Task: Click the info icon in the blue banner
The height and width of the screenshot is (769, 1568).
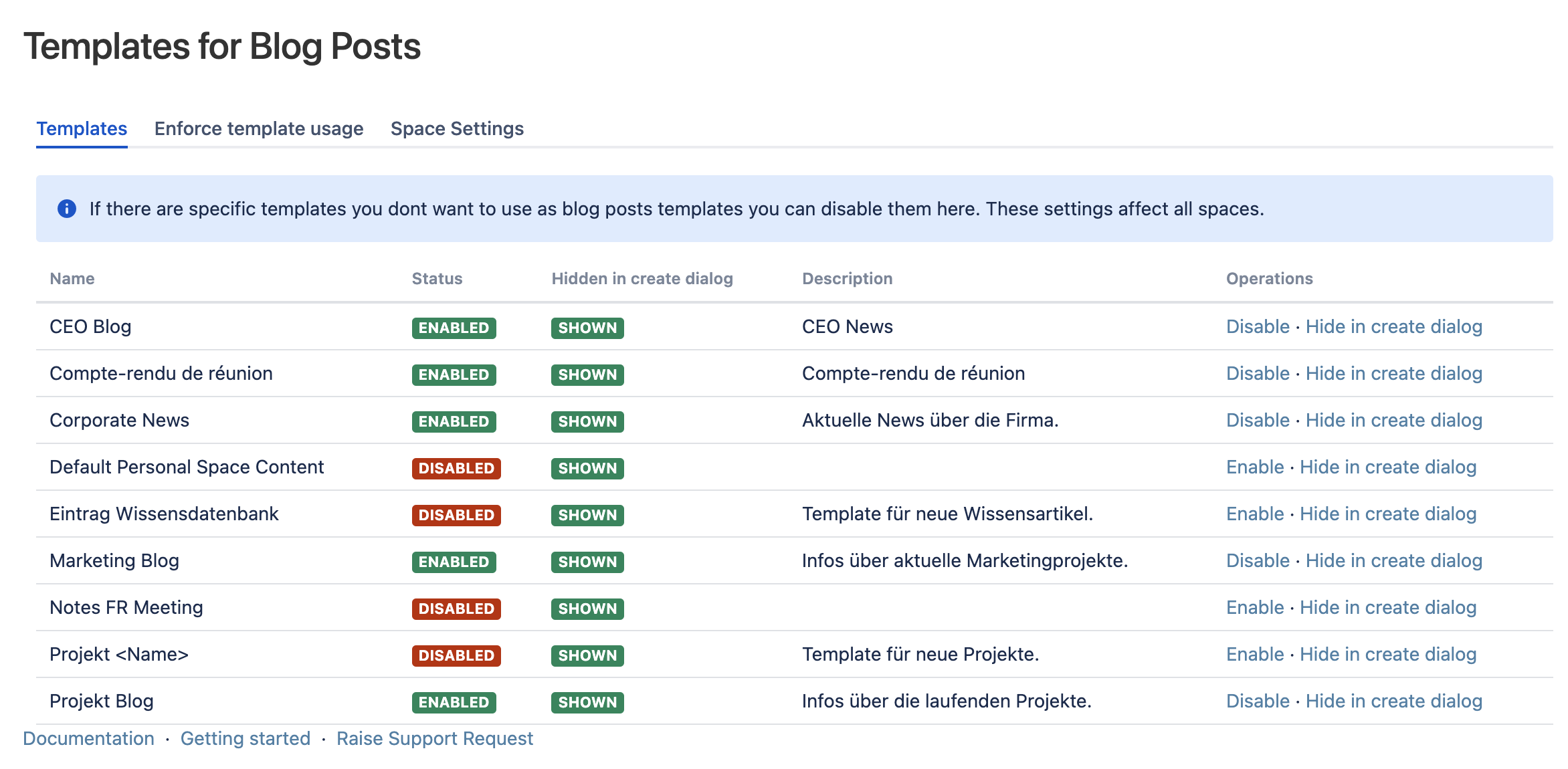Action: point(67,209)
